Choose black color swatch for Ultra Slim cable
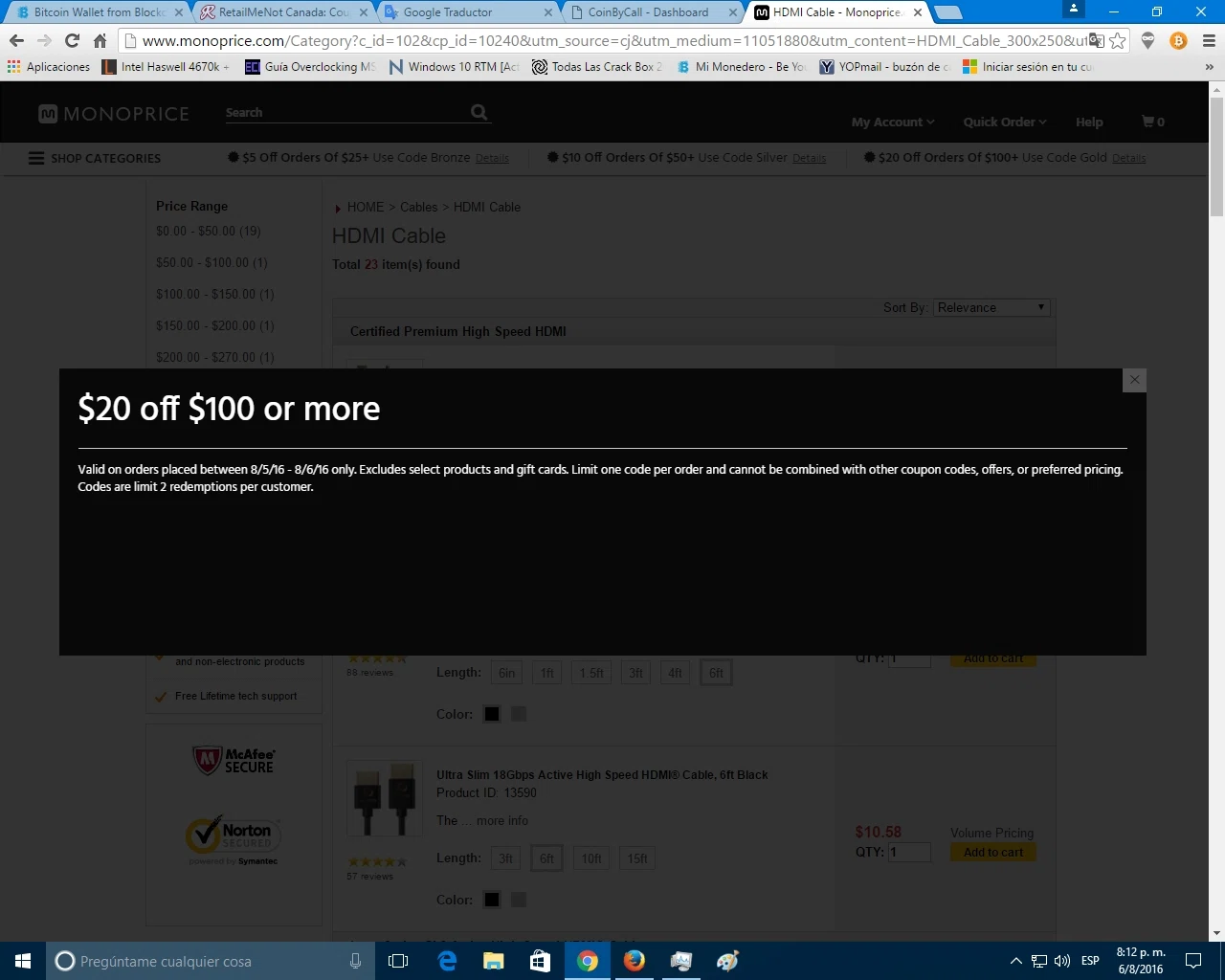This screenshot has height=980, width=1225. point(492,900)
